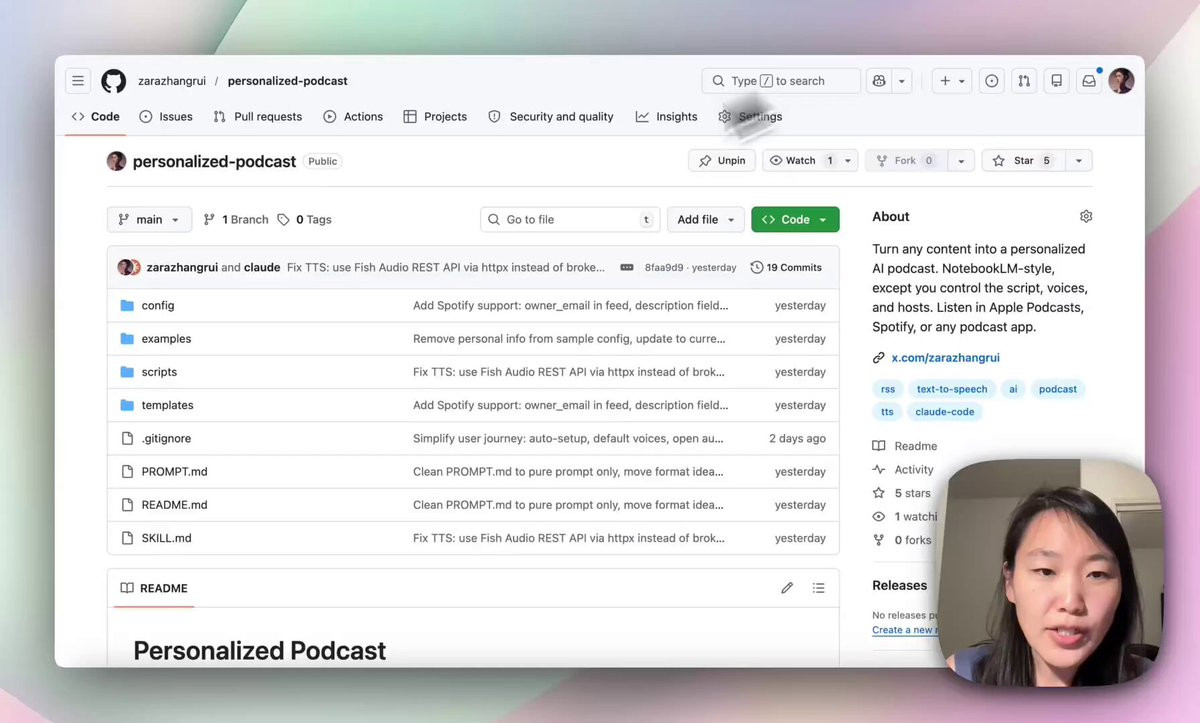Open the Activity link
The height and width of the screenshot is (723, 1200).
click(903, 470)
